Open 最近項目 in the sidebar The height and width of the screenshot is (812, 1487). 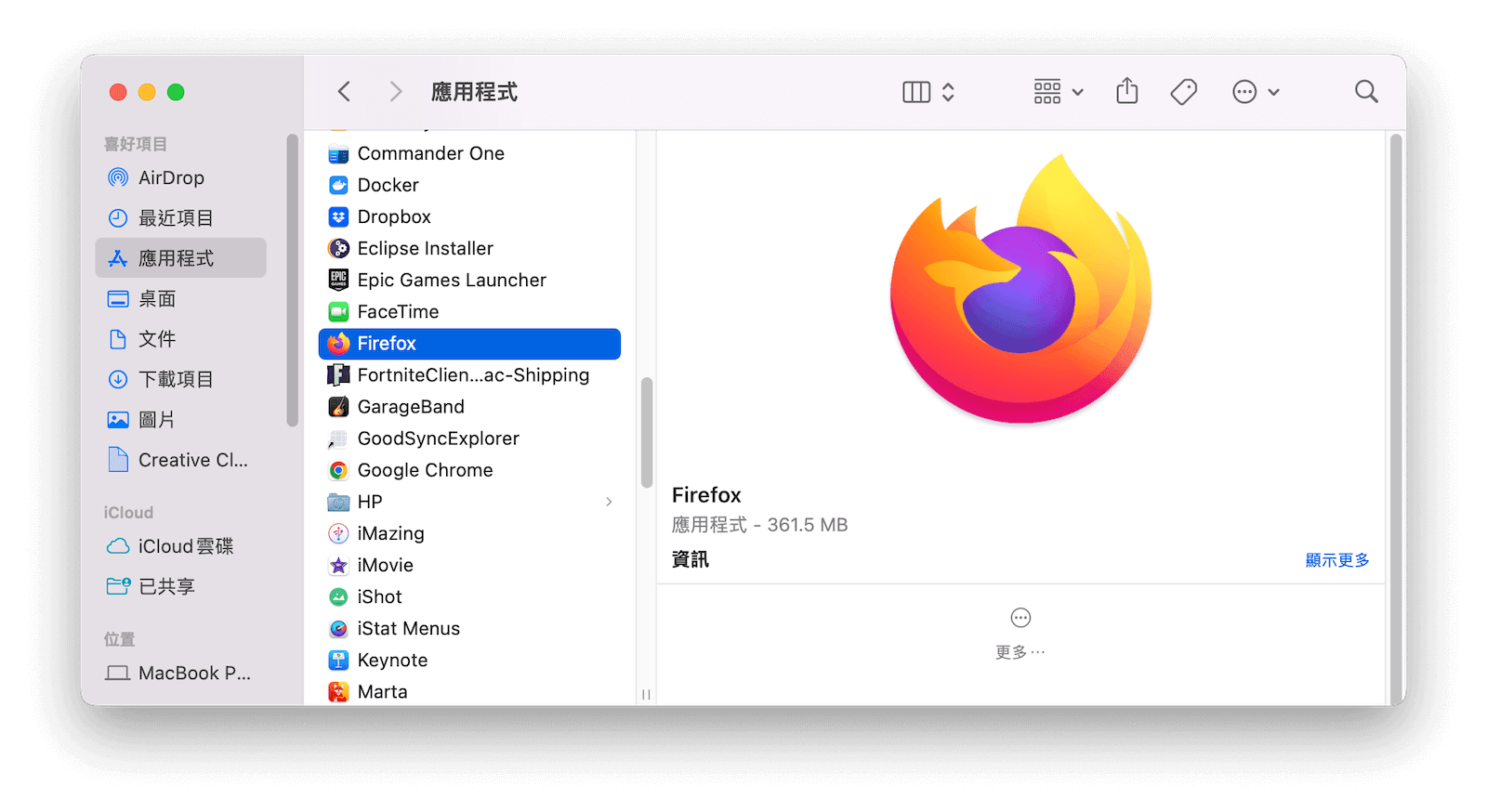coord(180,217)
